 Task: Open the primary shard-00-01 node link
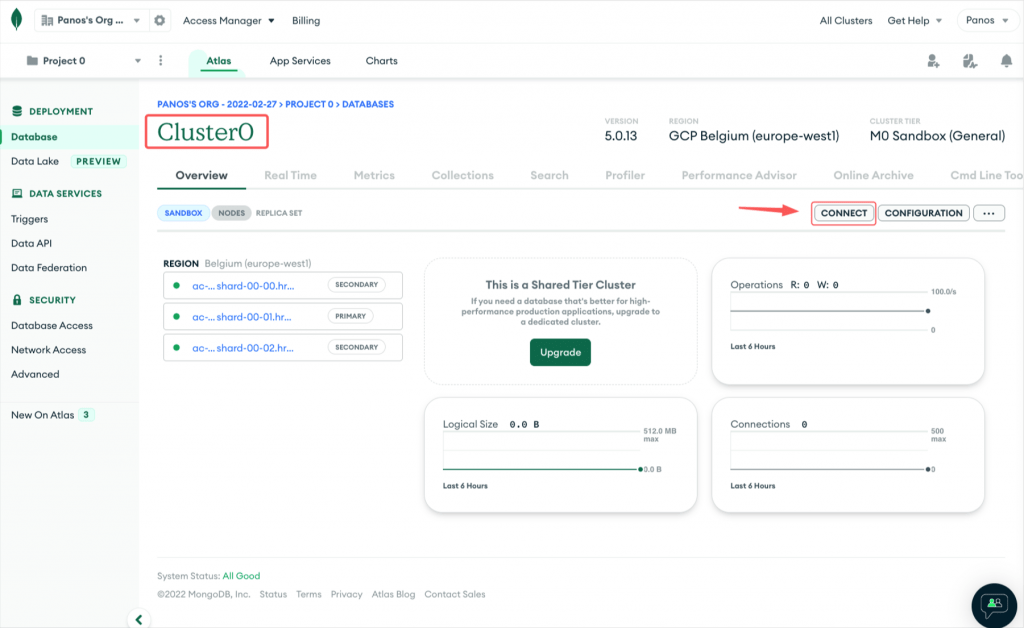[243, 317]
